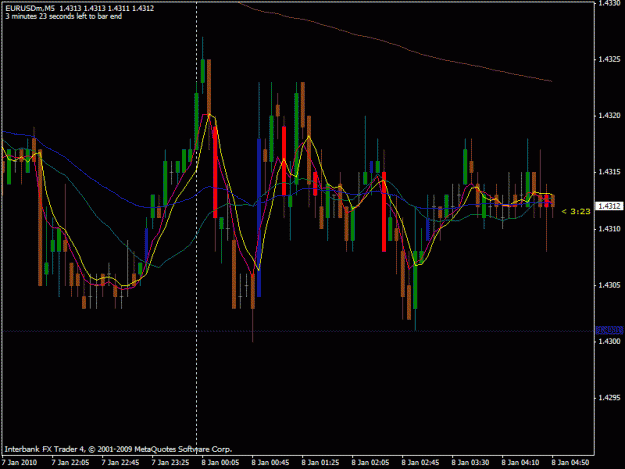
Task: Click the '8 Jan 00:05' time axis label
Action: click(220, 463)
